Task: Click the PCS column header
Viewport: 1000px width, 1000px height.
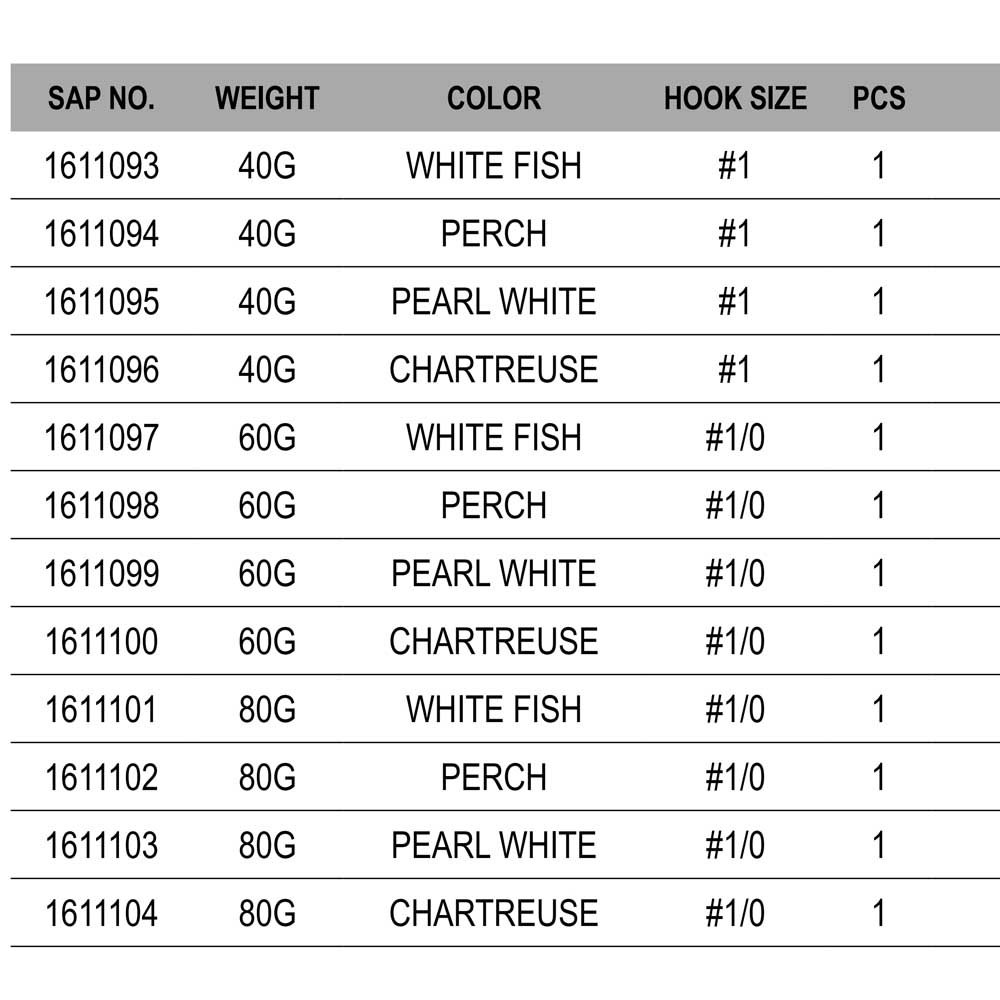Action: pyautogui.click(x=879, y=98)
